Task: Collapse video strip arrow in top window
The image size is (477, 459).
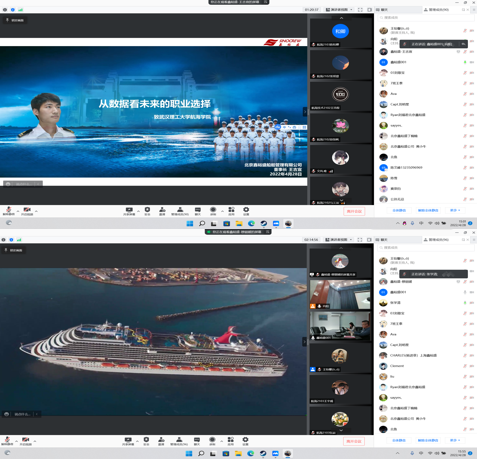Action: 305,111
